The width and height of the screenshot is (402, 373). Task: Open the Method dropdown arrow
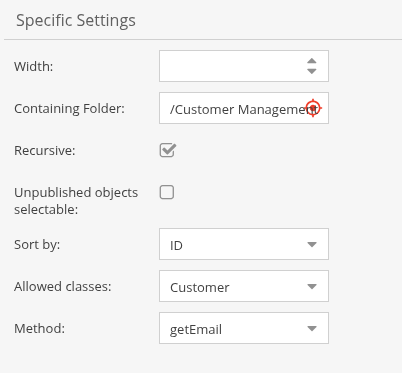tap(312, 328)
